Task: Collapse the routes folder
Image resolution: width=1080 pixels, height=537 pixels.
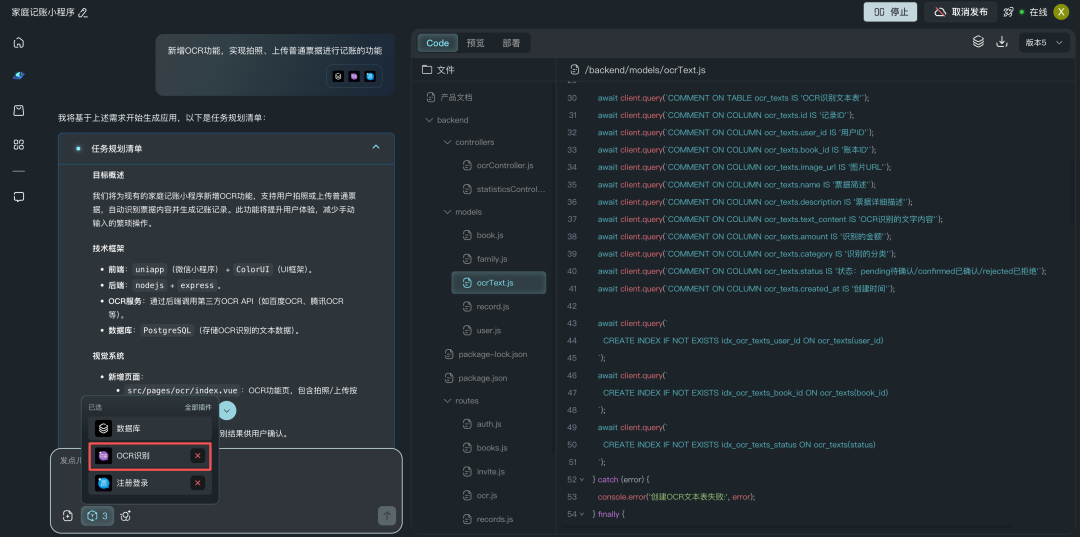Action: click(x=448, y=401)
